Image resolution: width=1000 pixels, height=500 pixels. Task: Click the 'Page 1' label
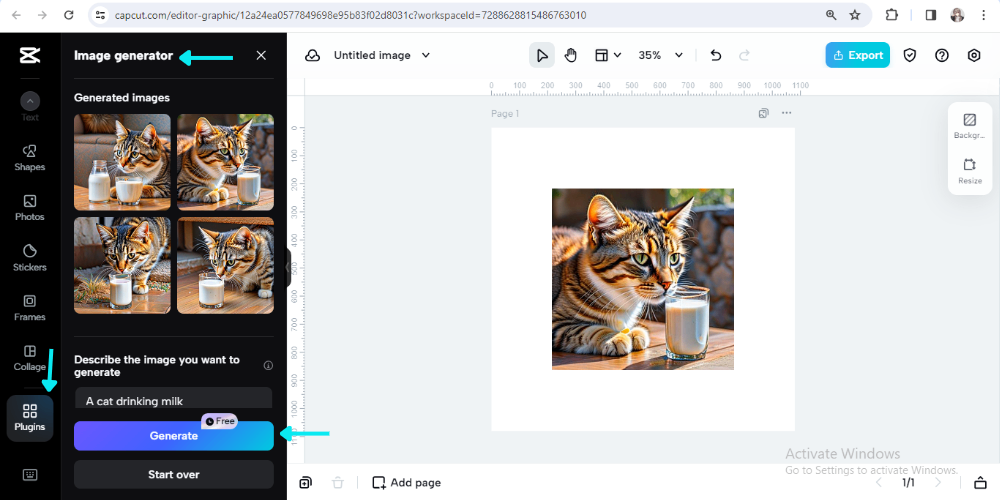click(505, 114)
